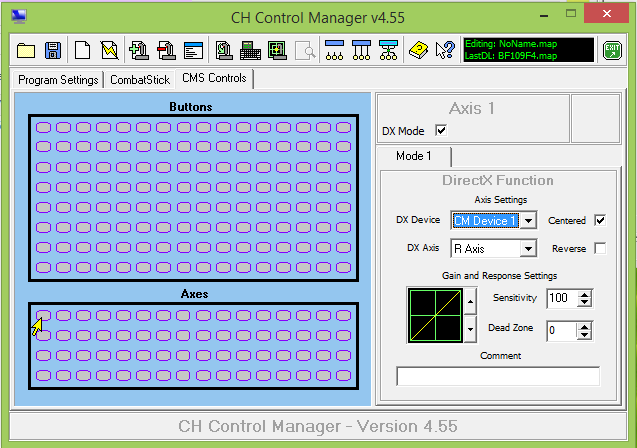Open the DX Device dropdown
The width and height of the screenshot is (637, 448).
coord(528,221)
